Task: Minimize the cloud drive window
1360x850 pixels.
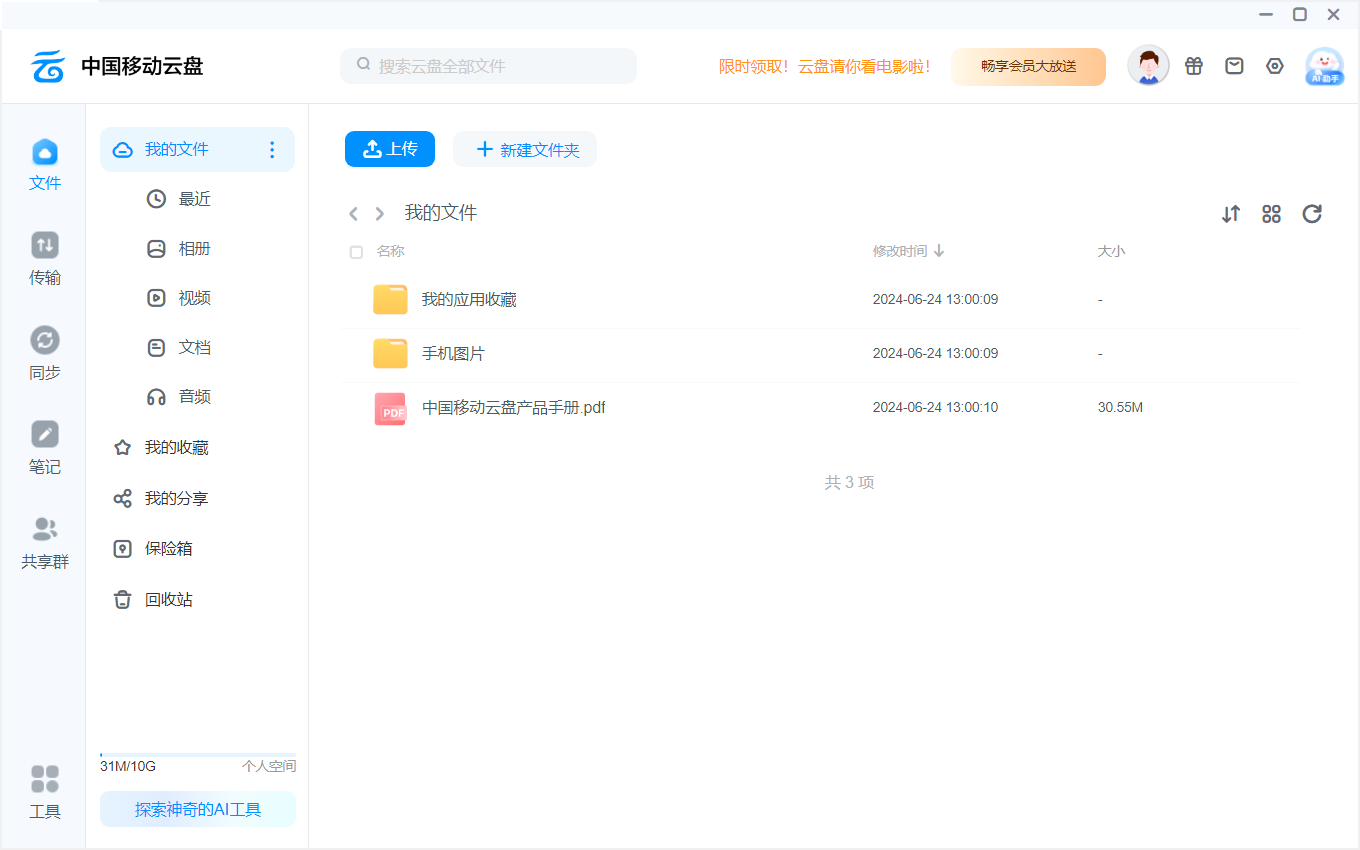Action: point(1266,14)
